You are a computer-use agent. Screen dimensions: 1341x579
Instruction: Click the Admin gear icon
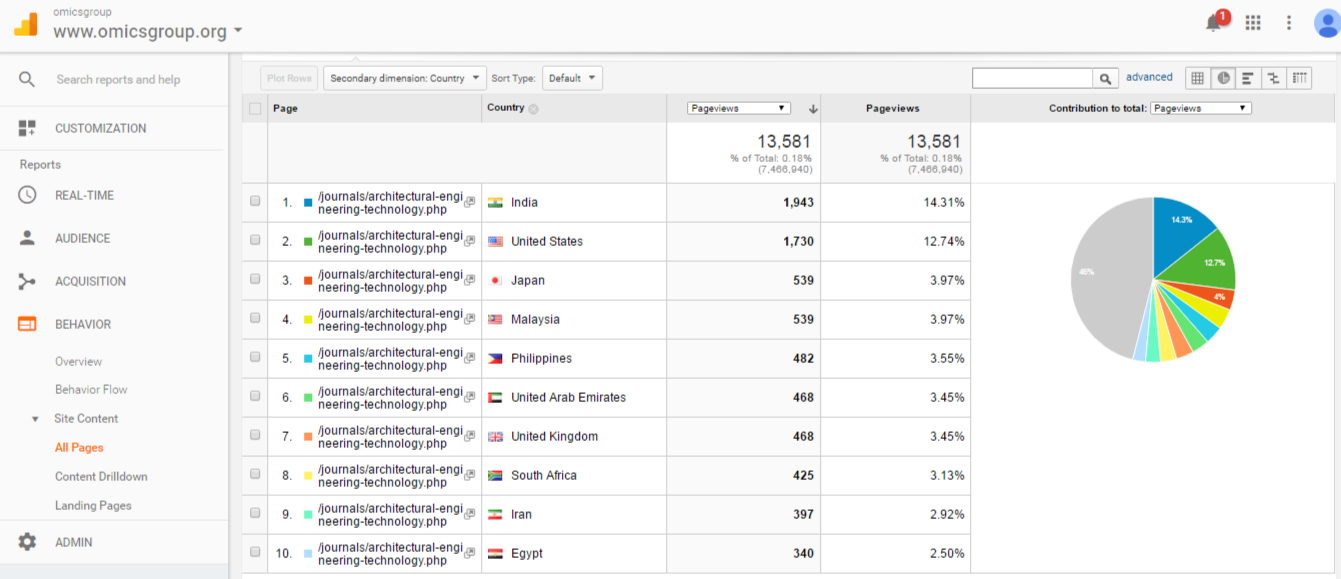(x=27, y=542)
